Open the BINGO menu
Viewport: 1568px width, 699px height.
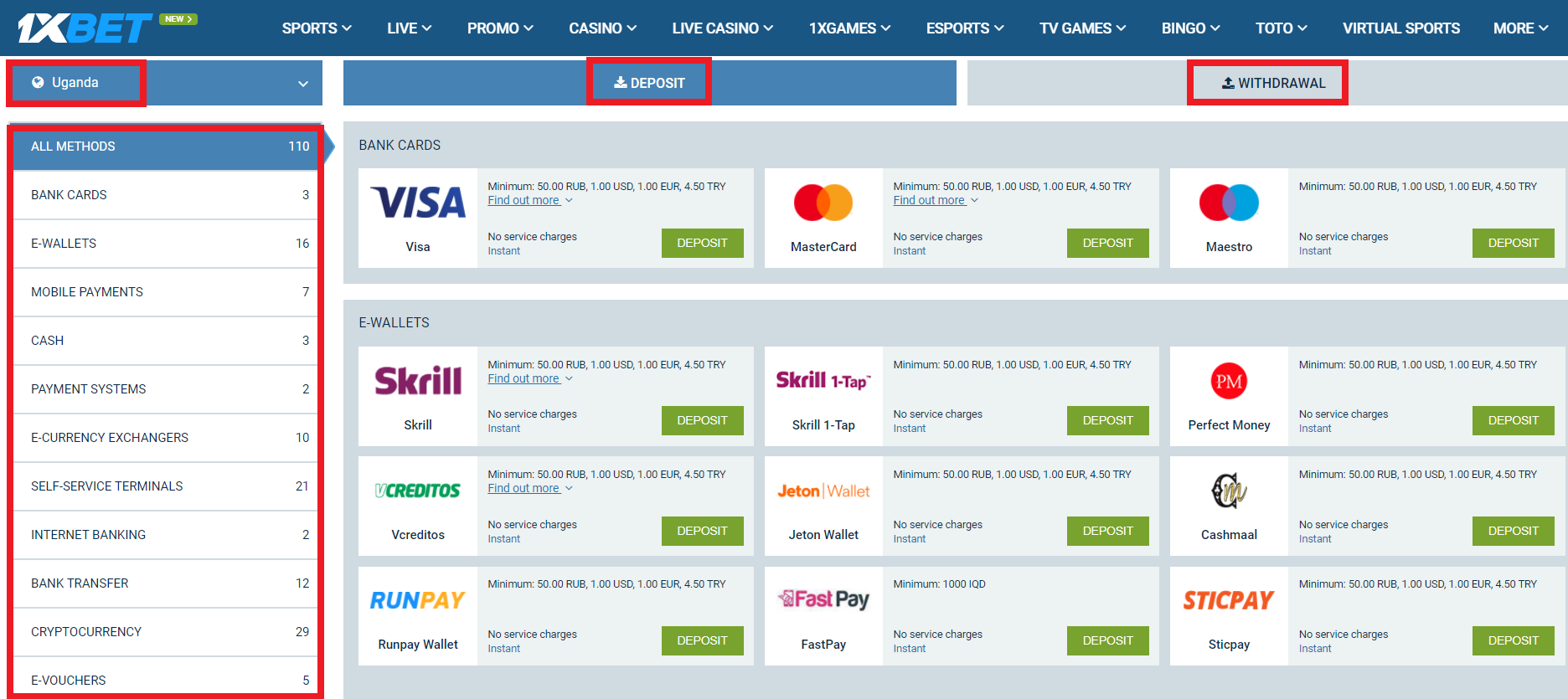[1191, 28]
